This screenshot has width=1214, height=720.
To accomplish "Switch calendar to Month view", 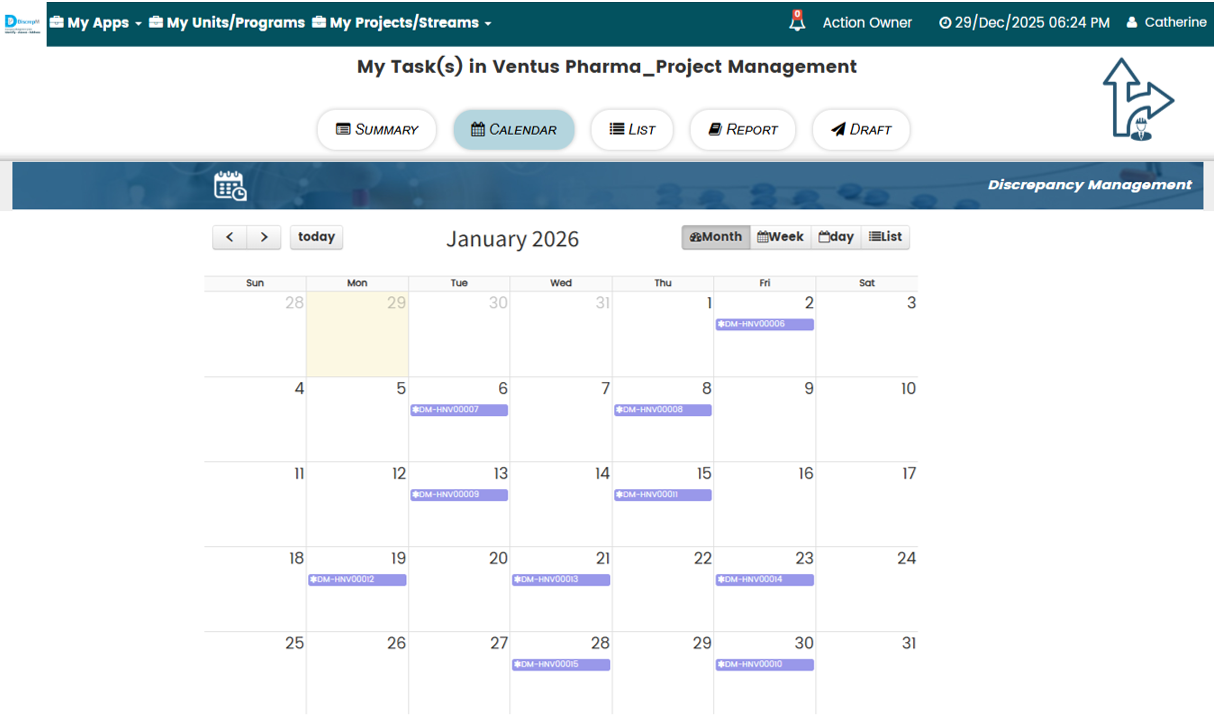I will coord(716,237).
